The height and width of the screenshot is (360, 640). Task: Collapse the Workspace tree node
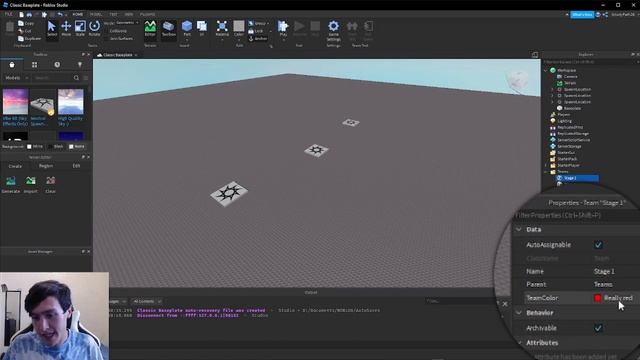pos(546,70)
